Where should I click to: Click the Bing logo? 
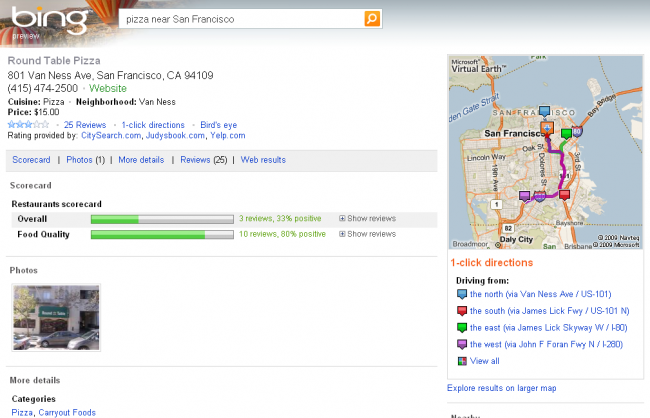pos(49,20)
